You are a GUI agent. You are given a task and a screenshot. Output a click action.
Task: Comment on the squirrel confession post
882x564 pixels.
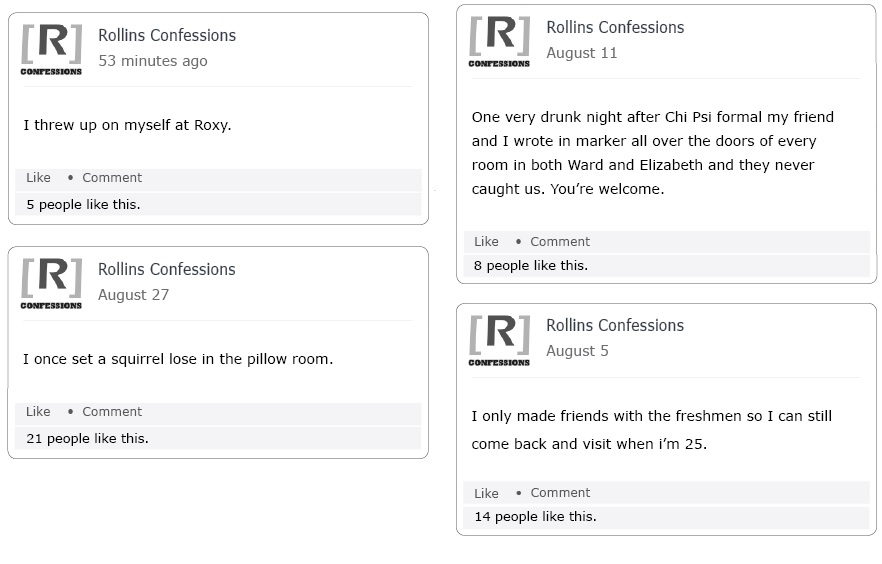[112, 412]
